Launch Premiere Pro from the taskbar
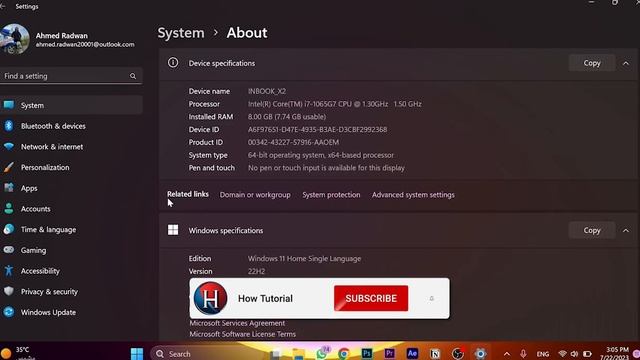The image size is (640, 360). pyautogui.click(x=389, y=353)
